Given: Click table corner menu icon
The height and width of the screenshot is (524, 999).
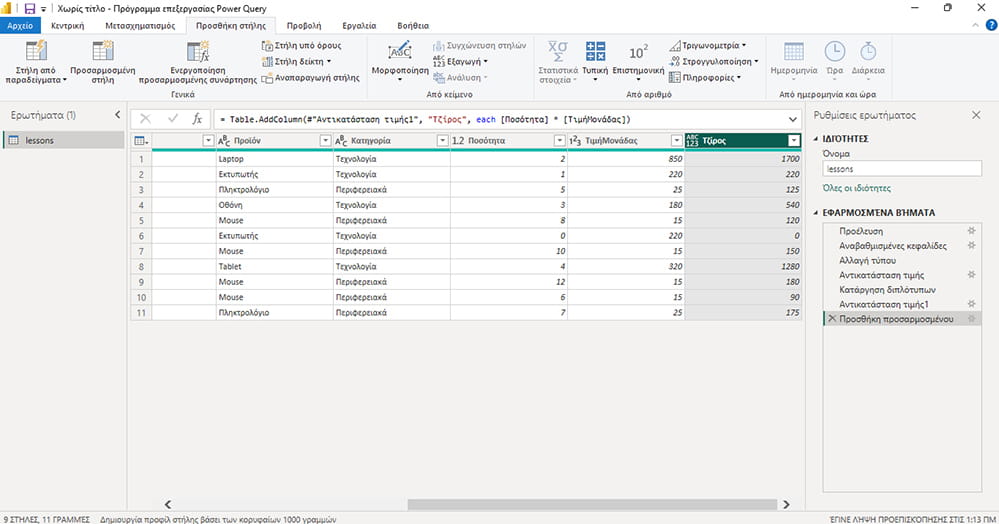Looking at the screenshot, I should [x=141, y=141].
